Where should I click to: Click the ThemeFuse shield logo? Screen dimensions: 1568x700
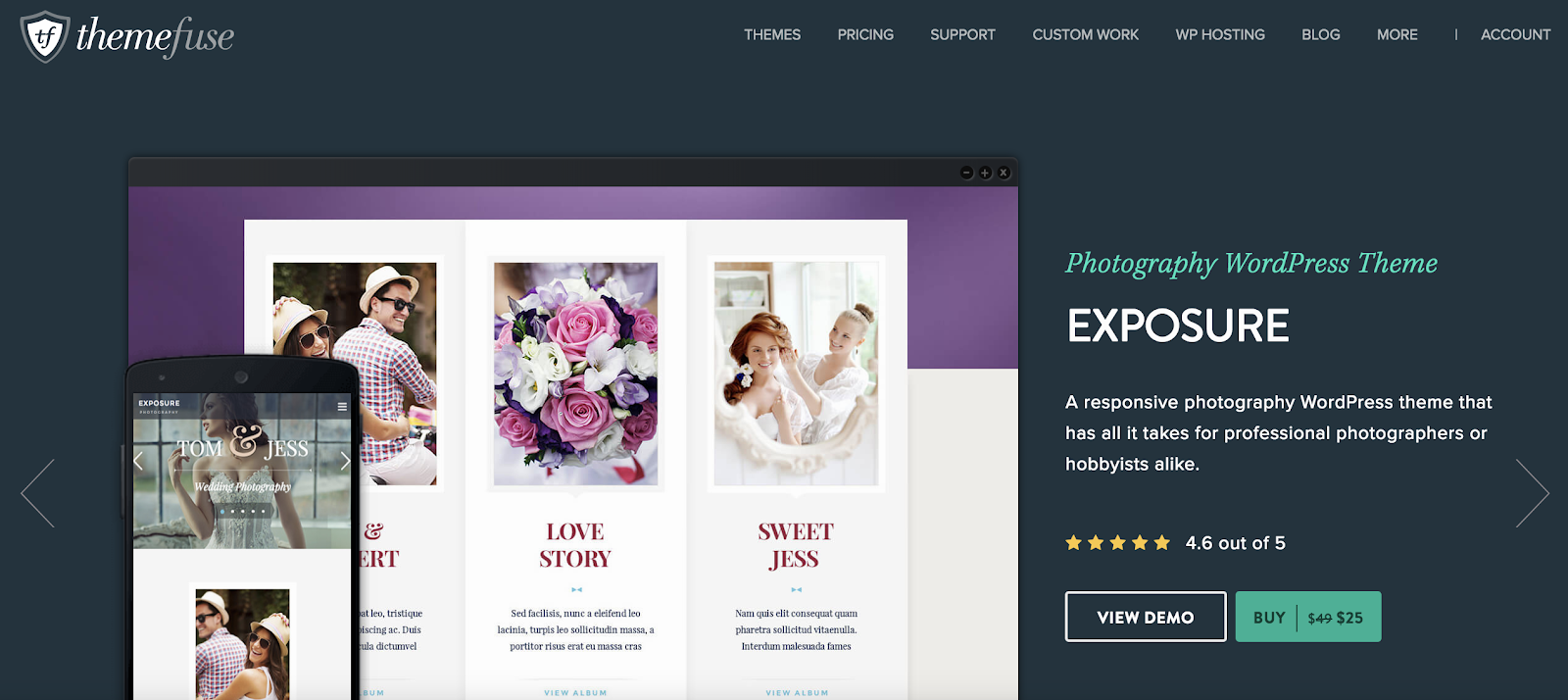(45, 37)
